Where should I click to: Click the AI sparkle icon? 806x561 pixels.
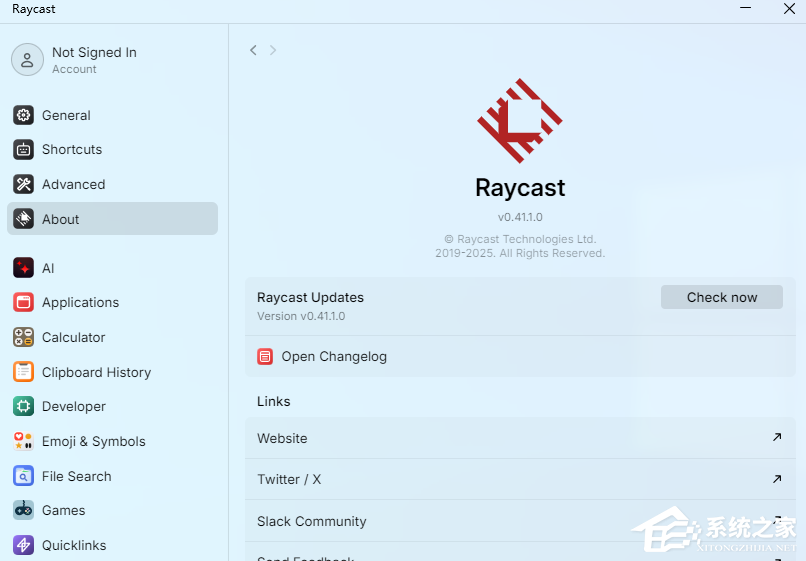[24, 268]
